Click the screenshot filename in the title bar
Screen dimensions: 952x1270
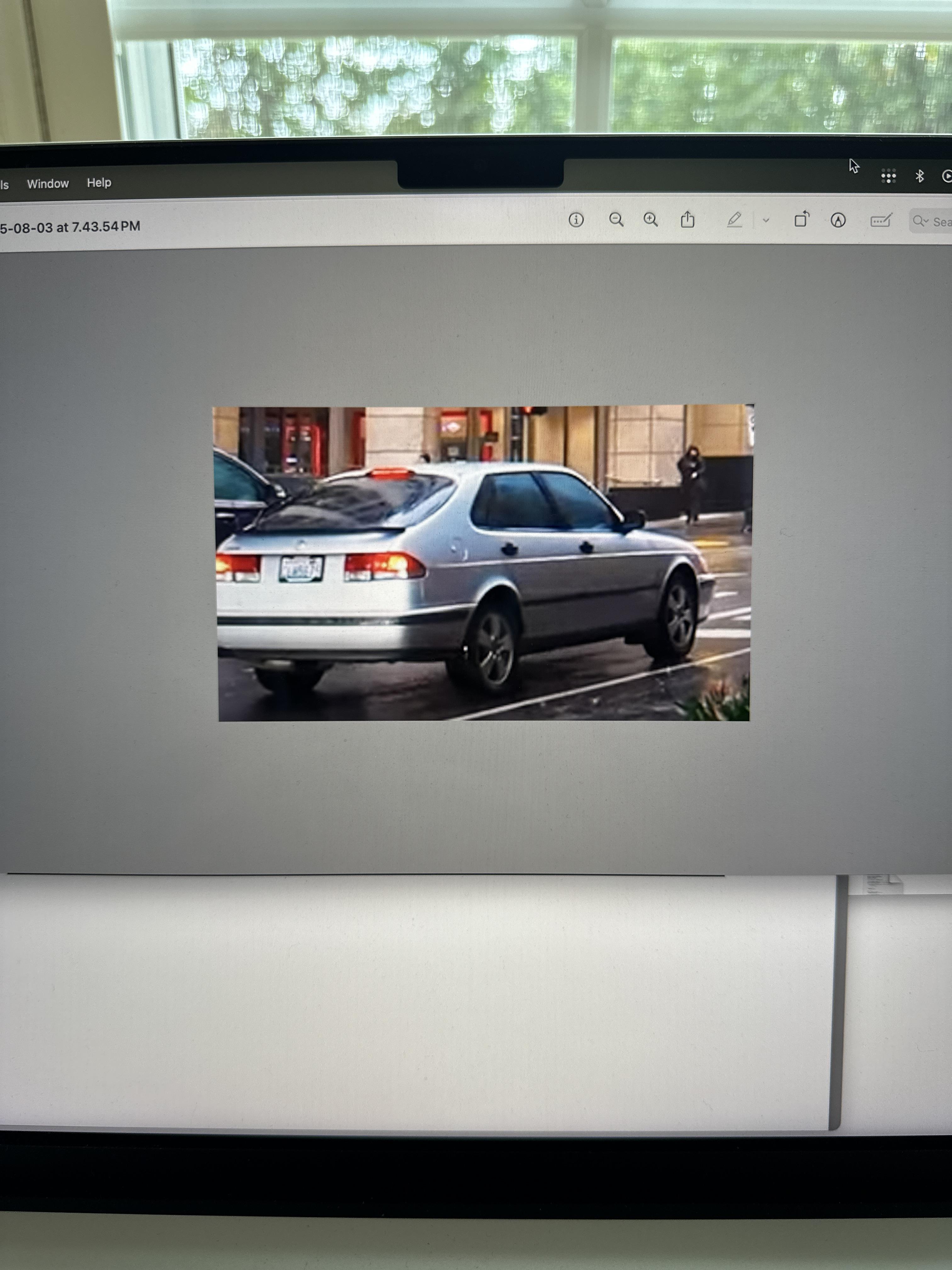click(69, 226)
